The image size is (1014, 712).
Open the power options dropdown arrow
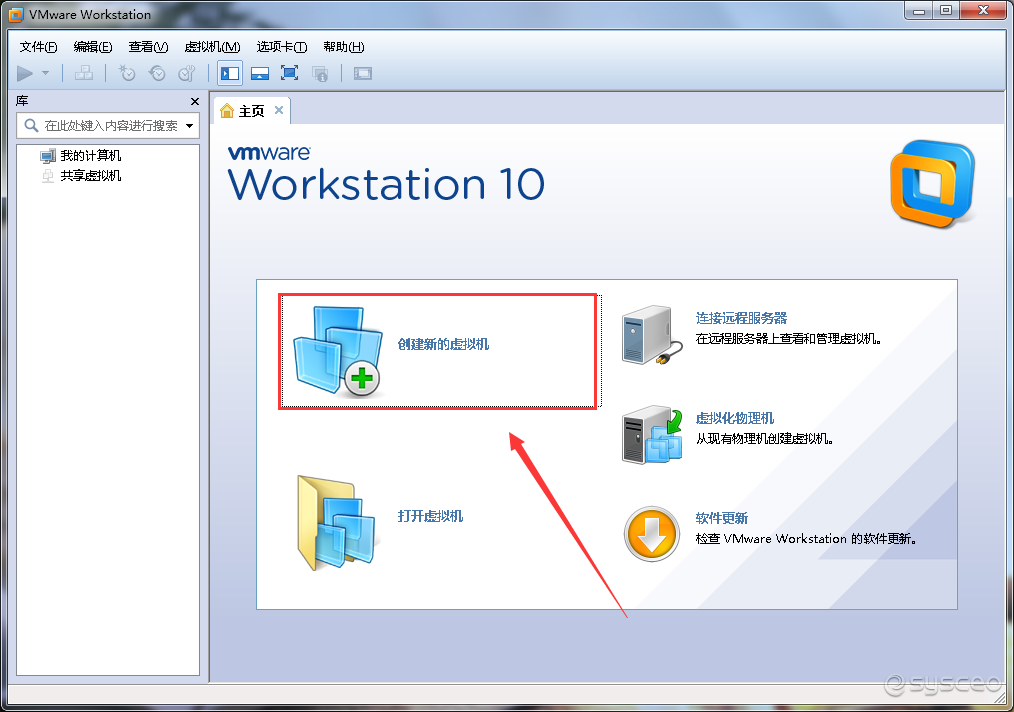pos(45,73)
